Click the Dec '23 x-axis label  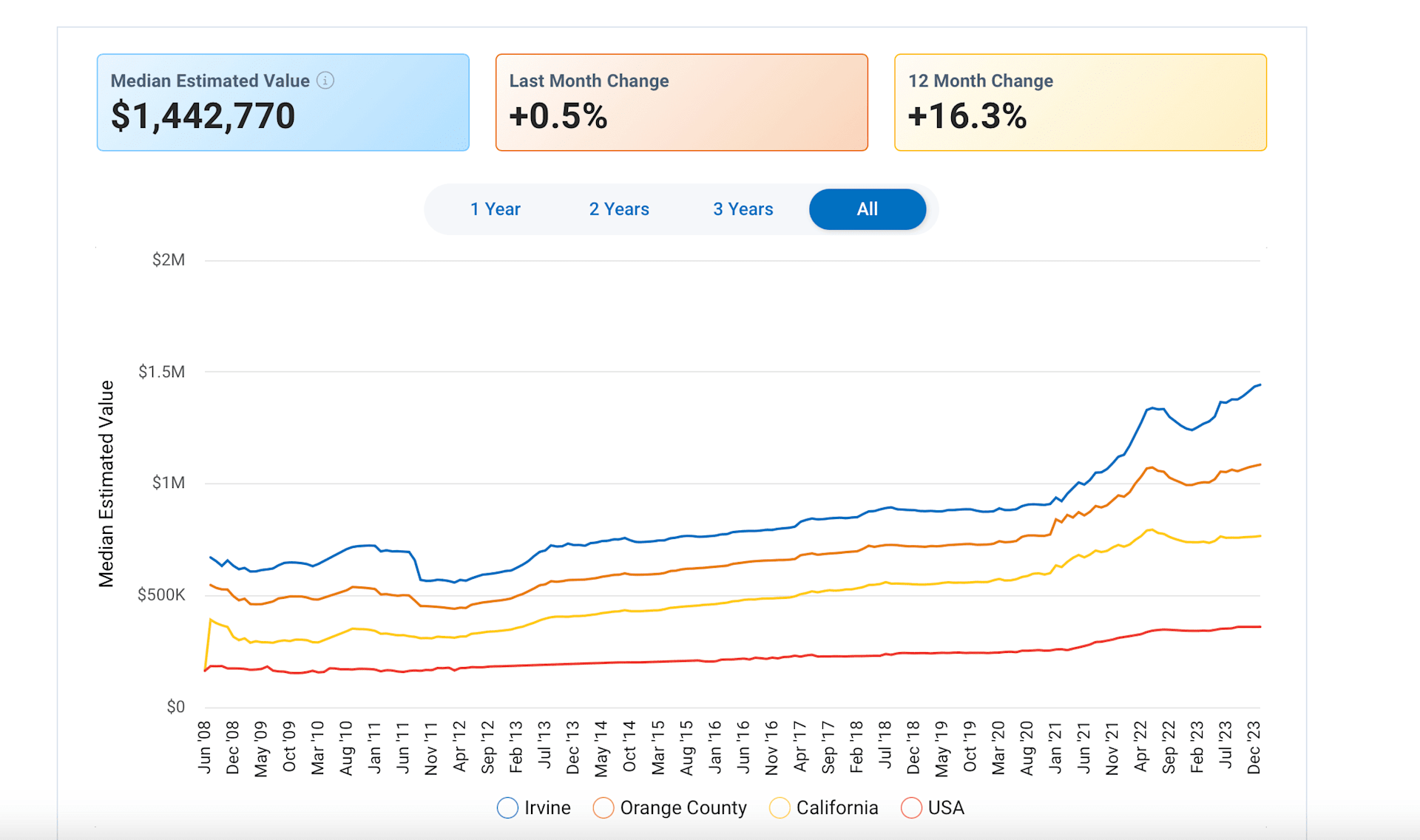[x=1254, y=748]
